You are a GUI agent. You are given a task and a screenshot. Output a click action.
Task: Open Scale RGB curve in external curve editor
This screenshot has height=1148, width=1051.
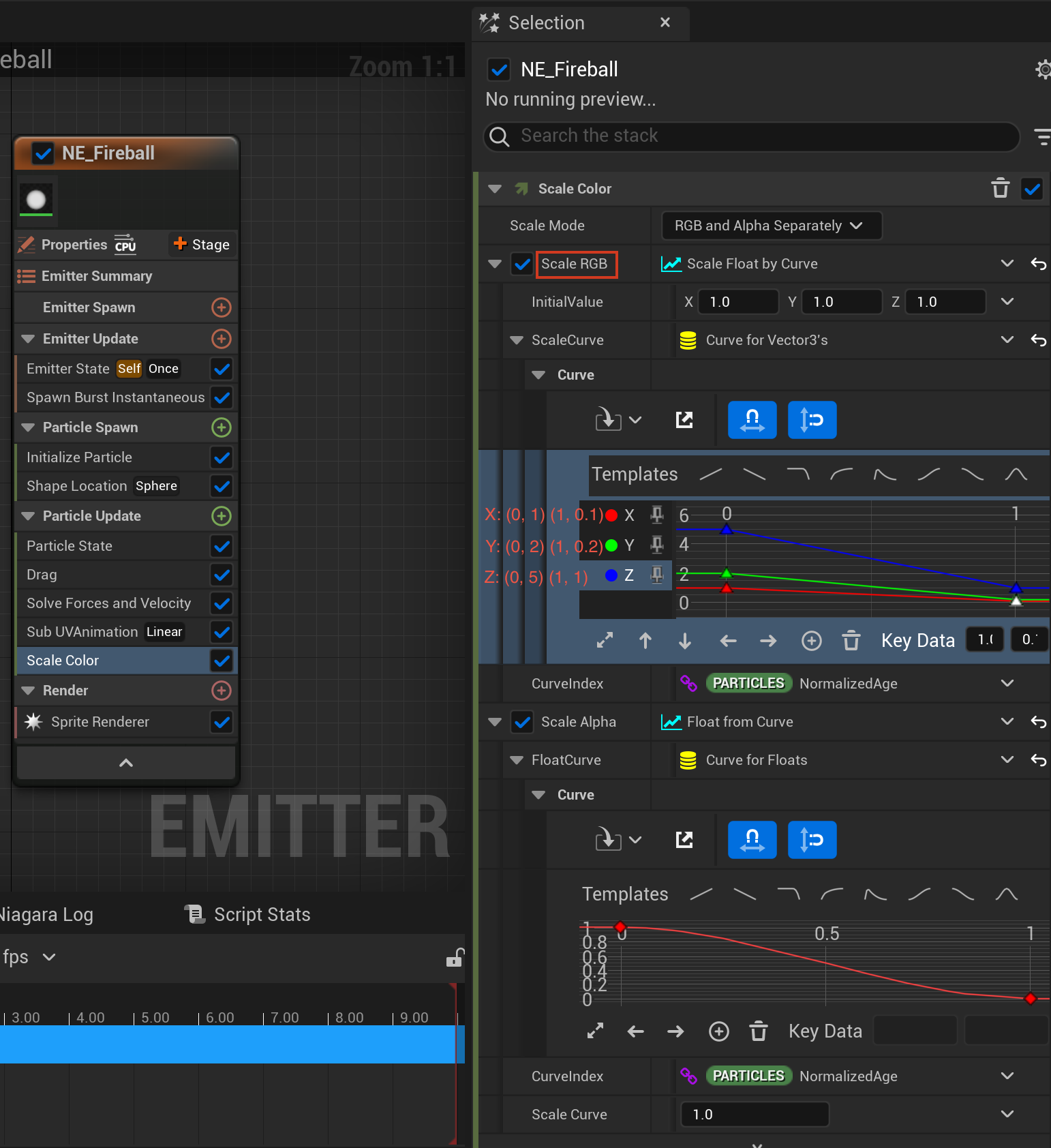click(684, 420)
